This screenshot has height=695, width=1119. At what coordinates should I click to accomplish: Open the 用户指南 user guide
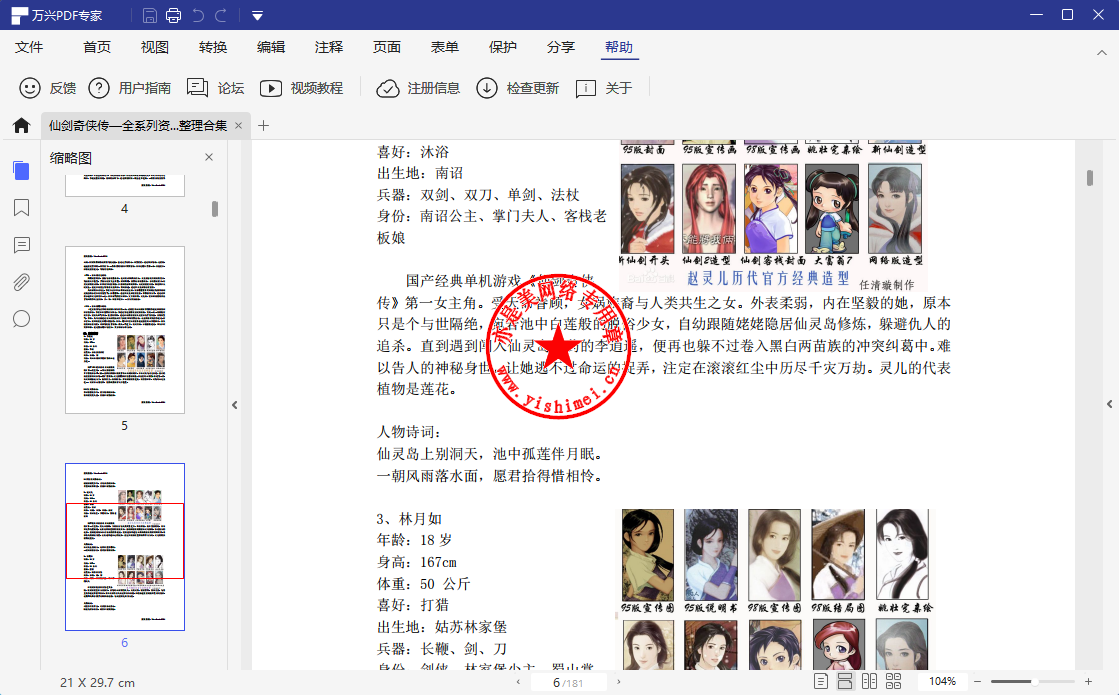(130, 88)
